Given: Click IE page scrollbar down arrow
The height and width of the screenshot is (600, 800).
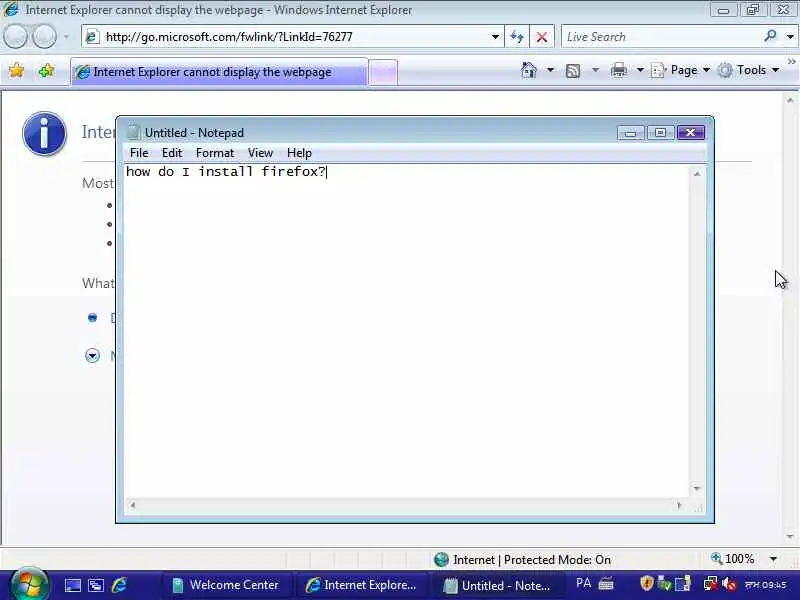Looking at the screenshot, I should click(x=790, y=536).
